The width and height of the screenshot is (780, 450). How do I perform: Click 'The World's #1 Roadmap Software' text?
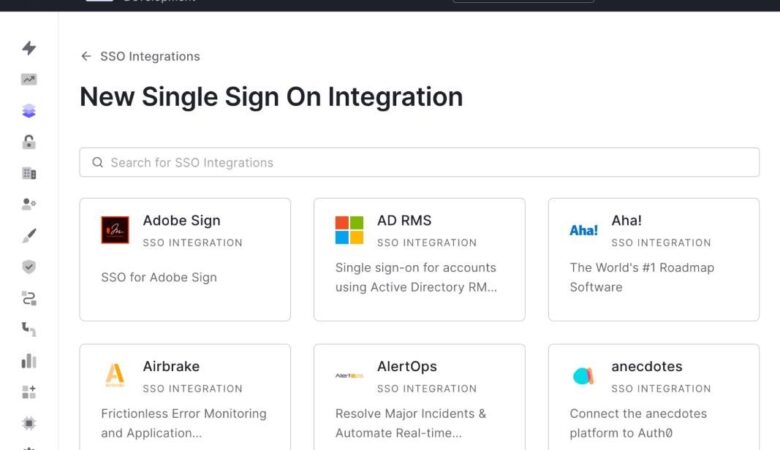click(642, 277)
